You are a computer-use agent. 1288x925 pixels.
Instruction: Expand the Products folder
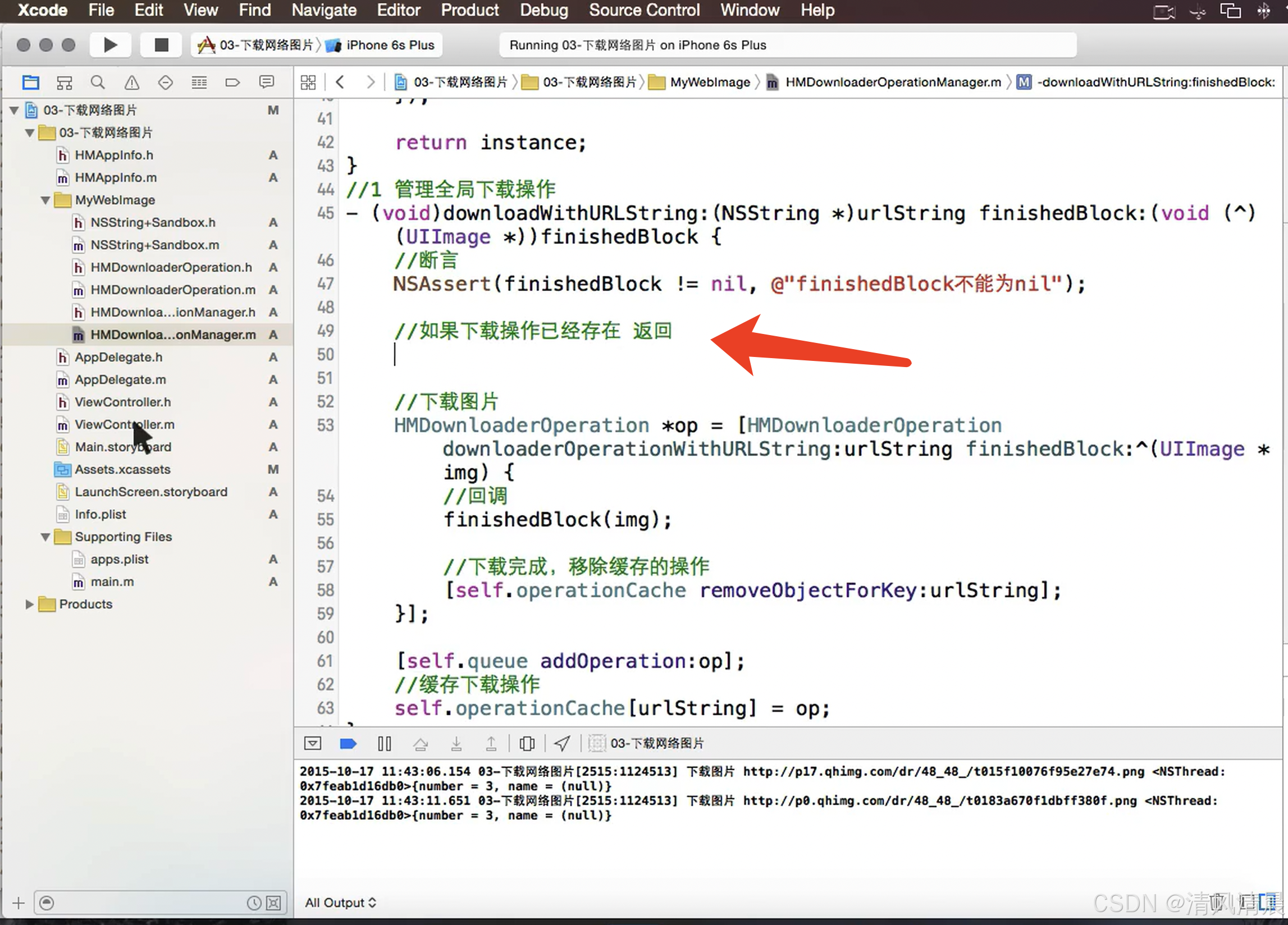click(x=30, y=604)
